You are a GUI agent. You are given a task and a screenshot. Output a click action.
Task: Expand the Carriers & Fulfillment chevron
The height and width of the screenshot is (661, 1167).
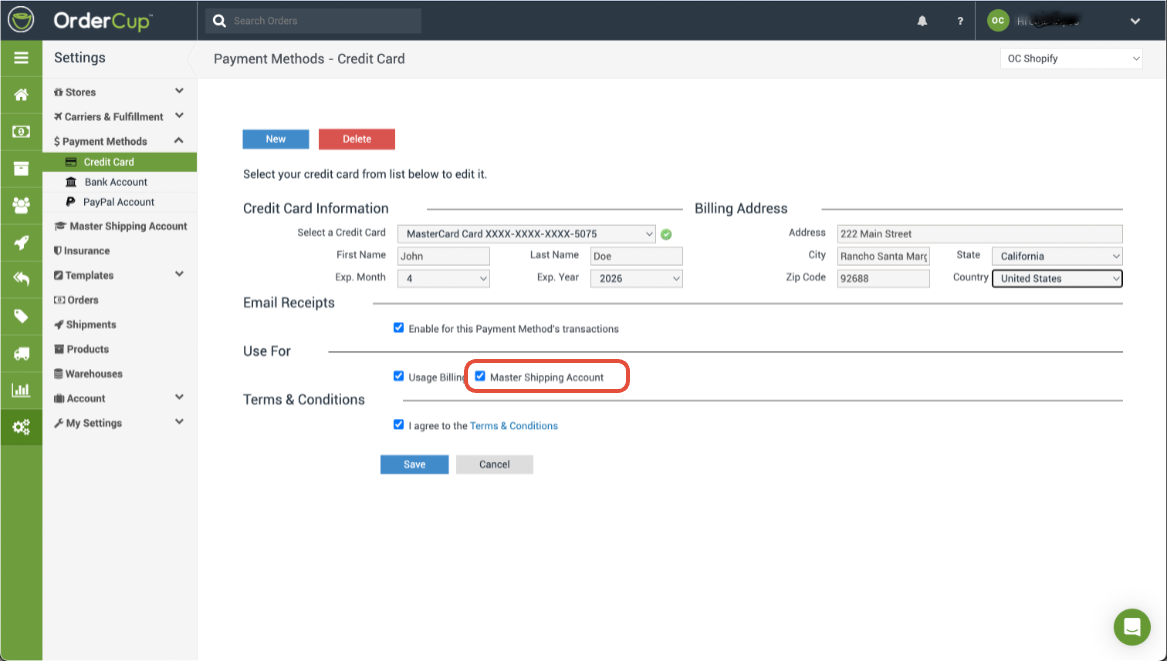[x=179, y=115]
